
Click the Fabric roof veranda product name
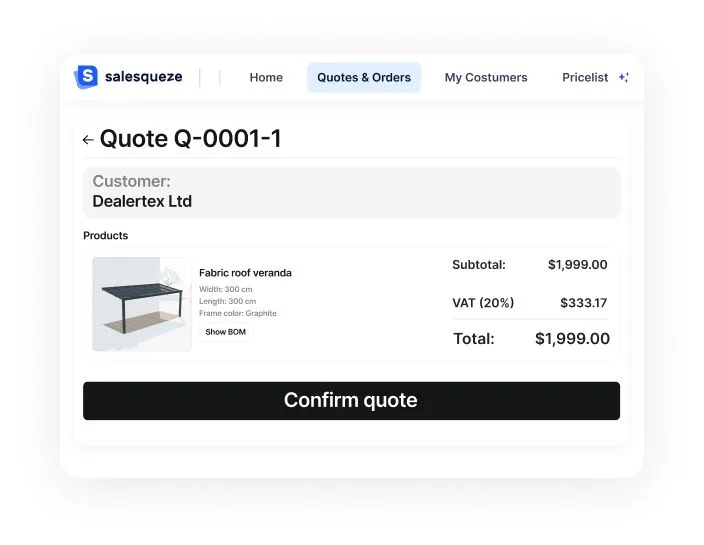245,273
